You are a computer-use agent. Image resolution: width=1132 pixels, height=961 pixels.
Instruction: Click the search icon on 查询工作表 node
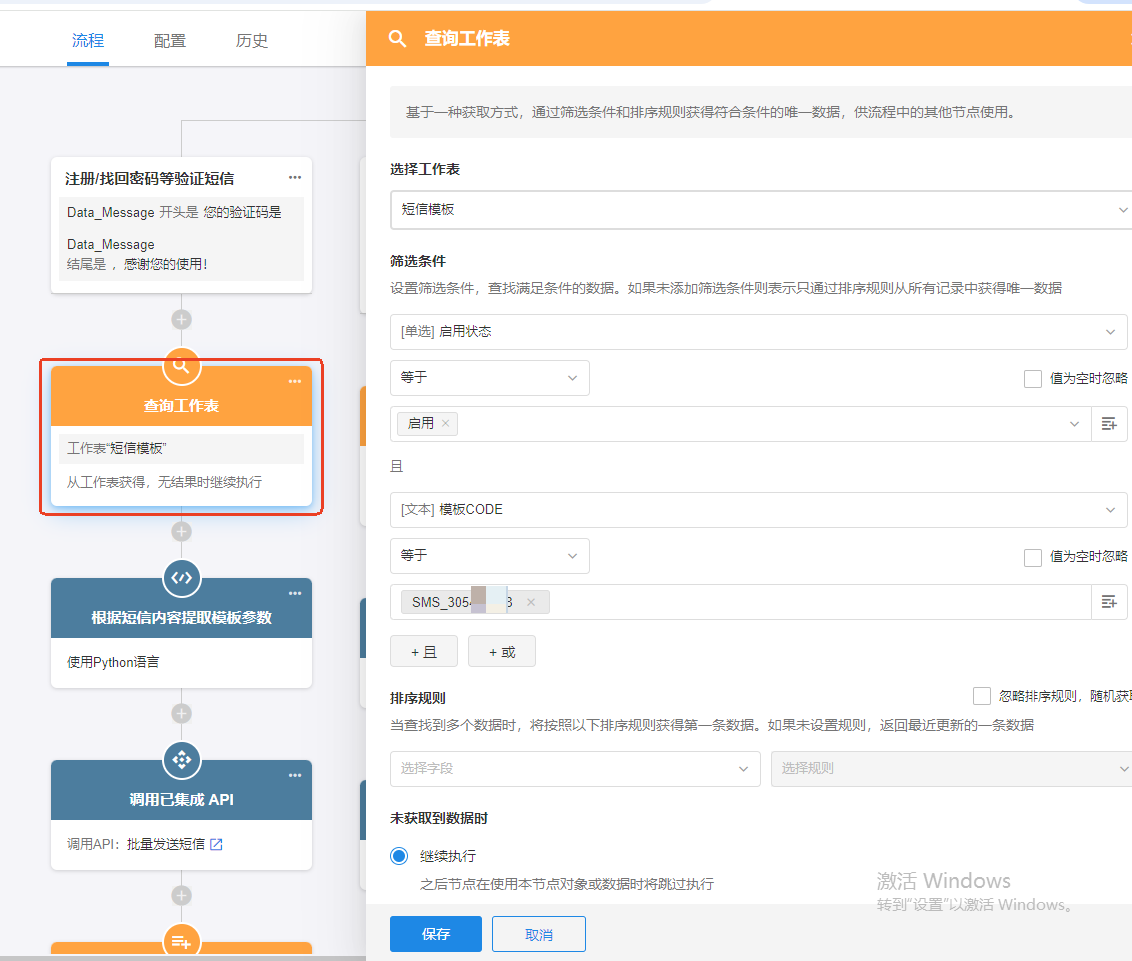click(181, 366)
